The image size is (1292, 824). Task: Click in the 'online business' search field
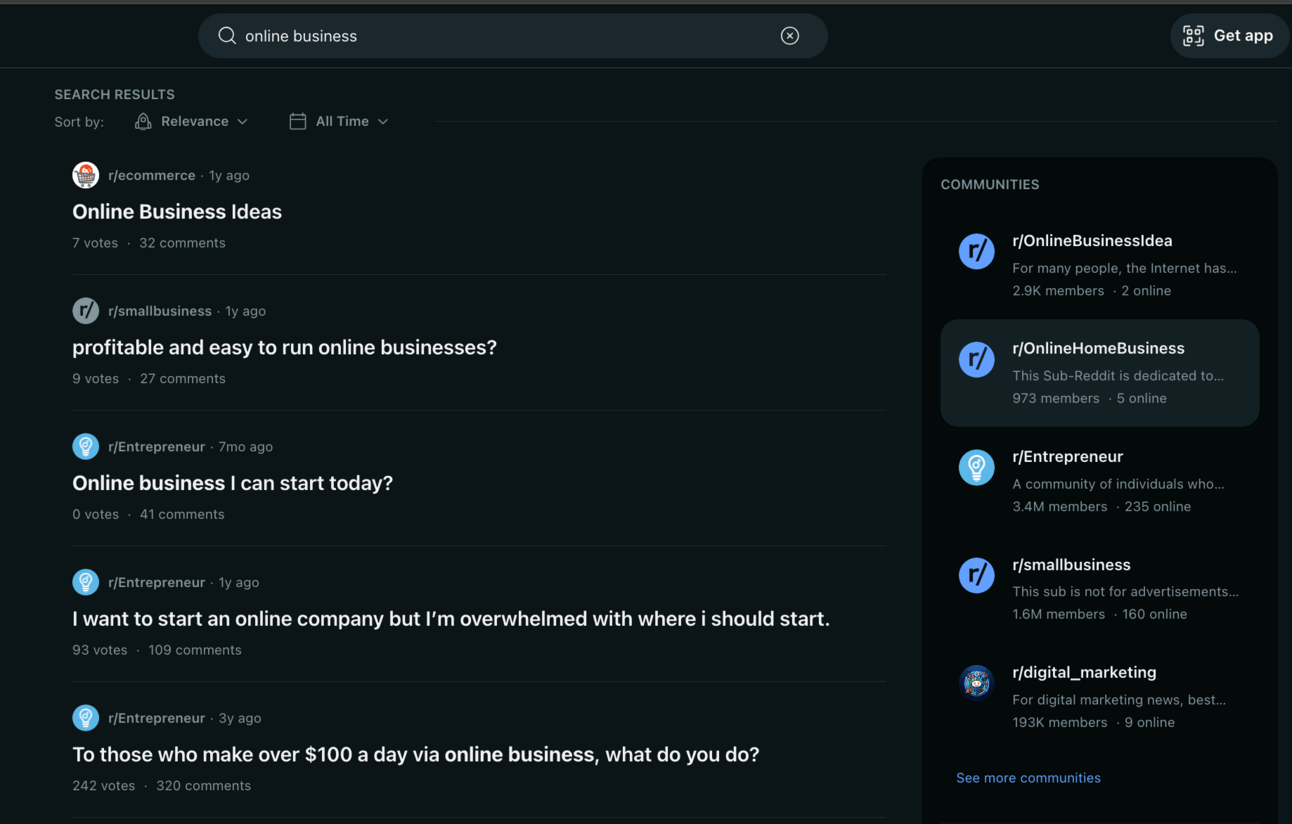click(500, 36)
